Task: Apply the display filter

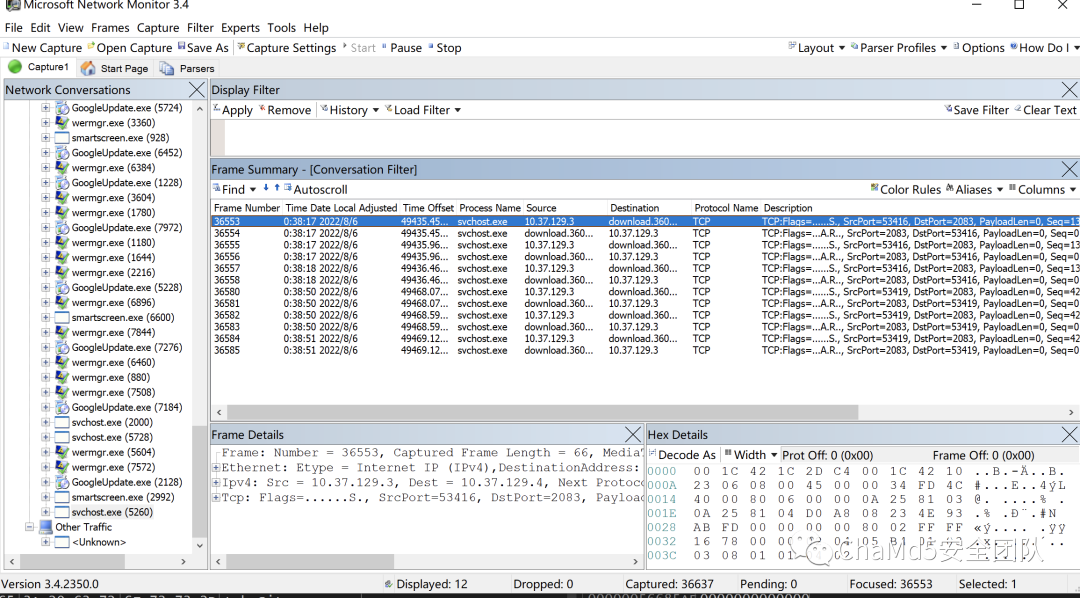Action: coord(233,110)
